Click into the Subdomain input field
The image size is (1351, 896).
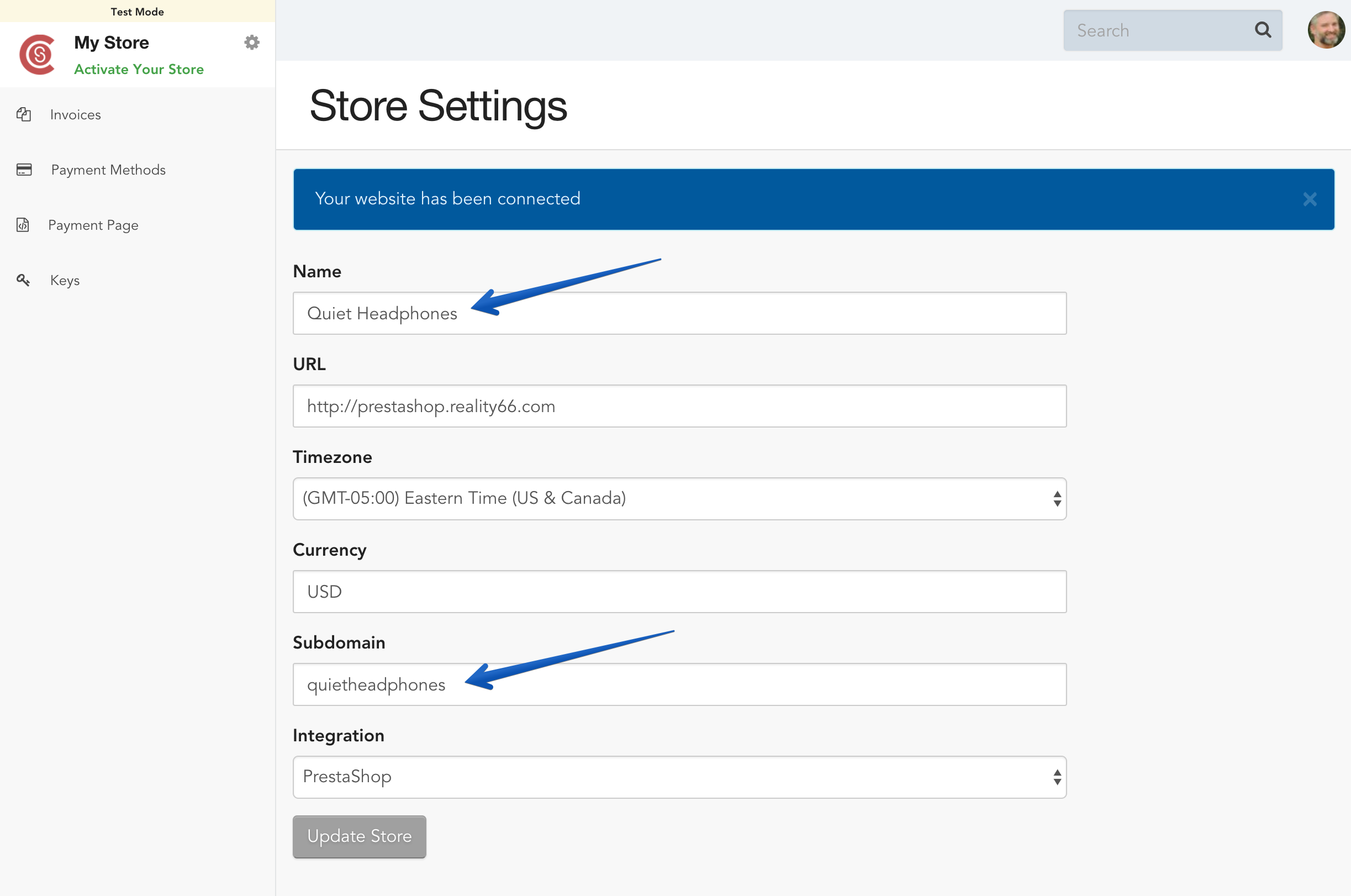click(679, 684)
